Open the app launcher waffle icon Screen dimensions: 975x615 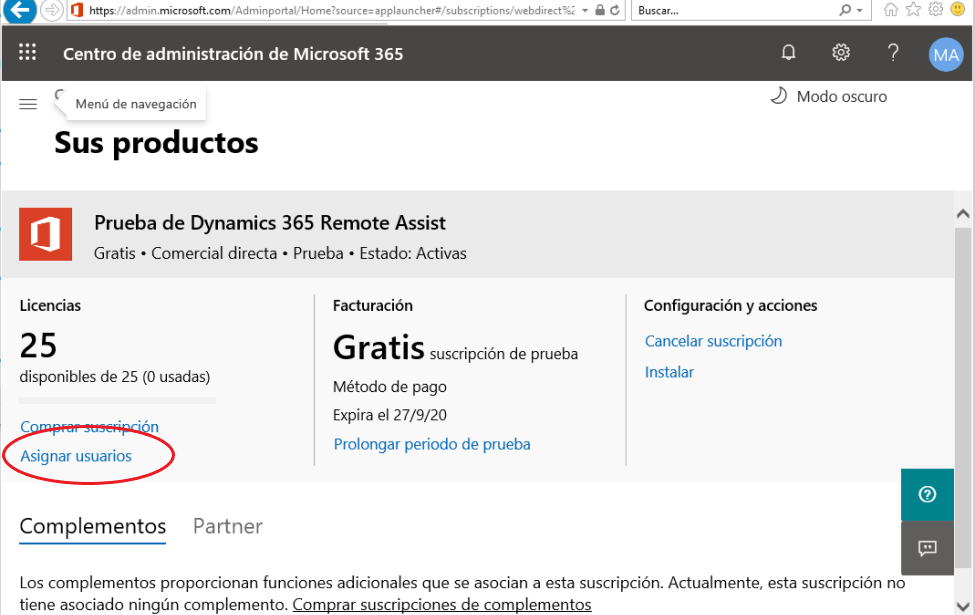coord(27,53)
